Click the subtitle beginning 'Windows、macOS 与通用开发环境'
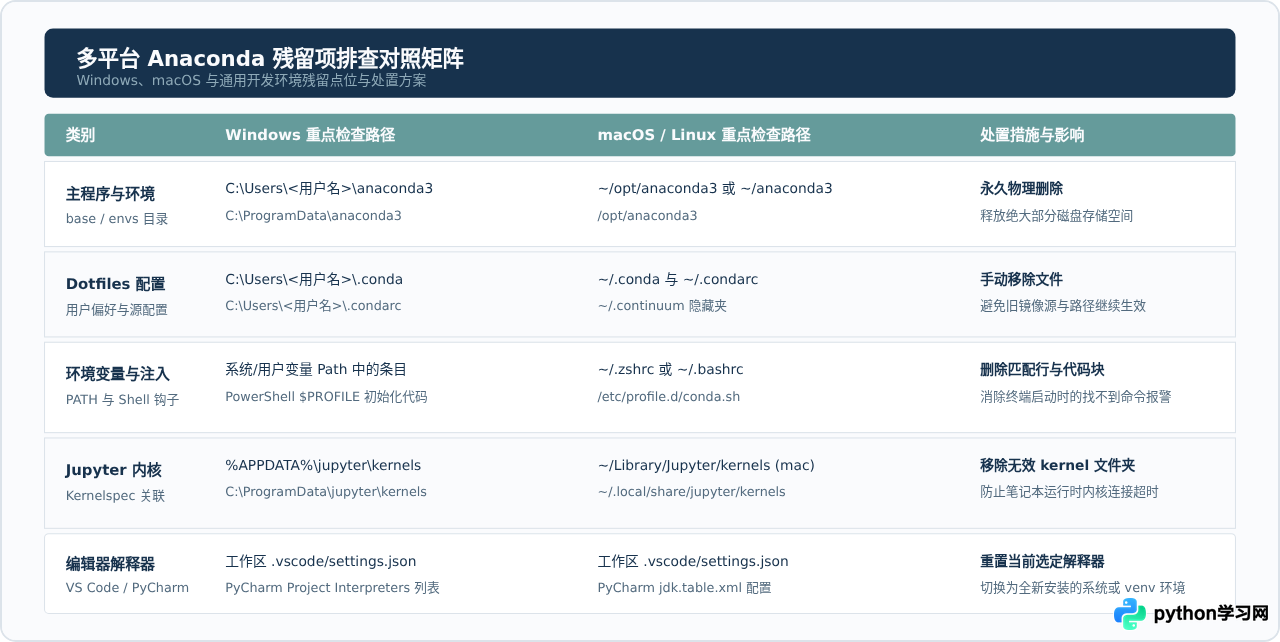Viewport: 1280px width, 642px height. click(251, 80)
